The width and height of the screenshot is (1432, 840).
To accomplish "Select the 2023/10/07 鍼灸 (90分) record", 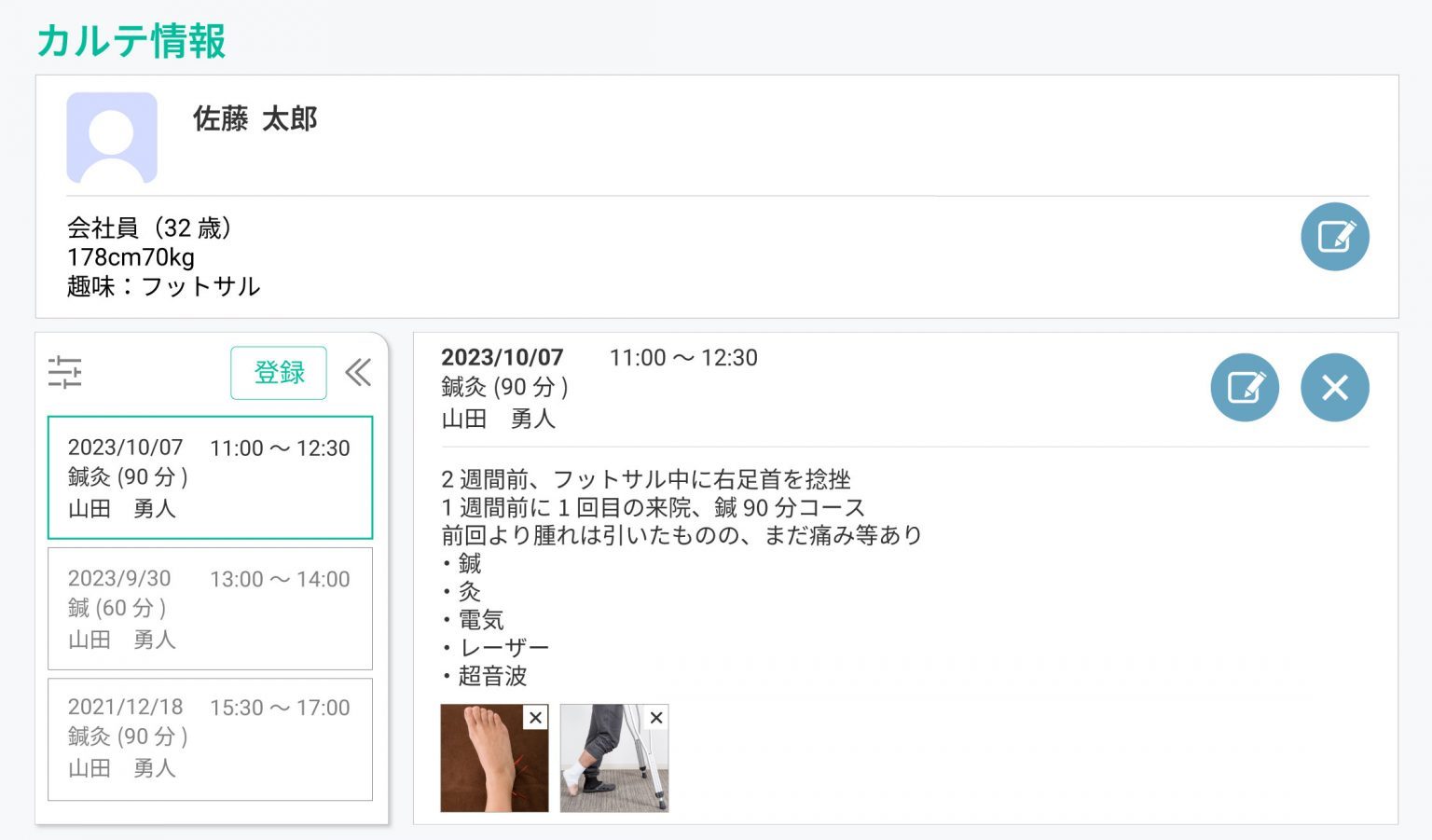I will 210,477.
